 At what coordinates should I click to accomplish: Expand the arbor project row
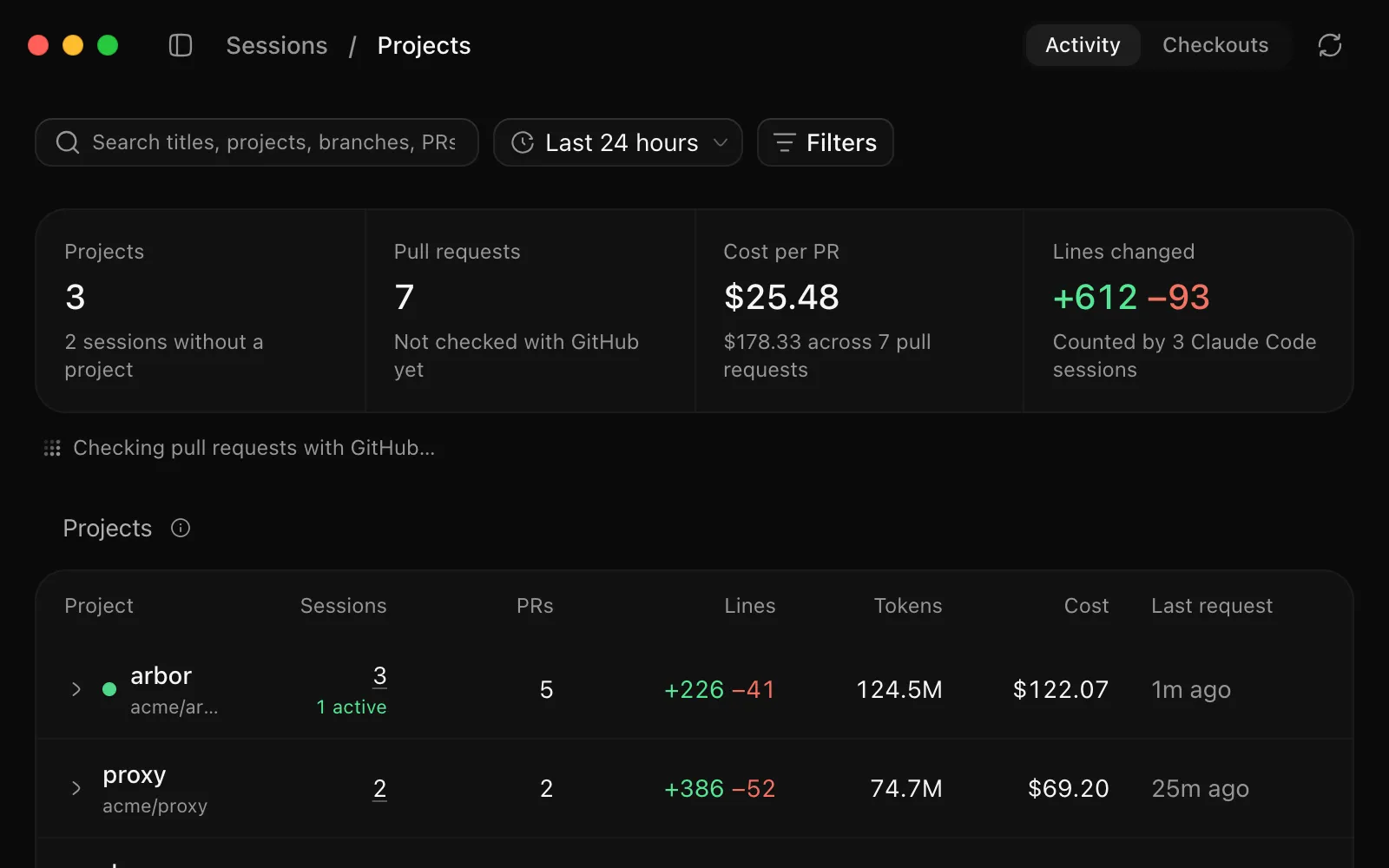pyautogui.click(x=76, y=689)
